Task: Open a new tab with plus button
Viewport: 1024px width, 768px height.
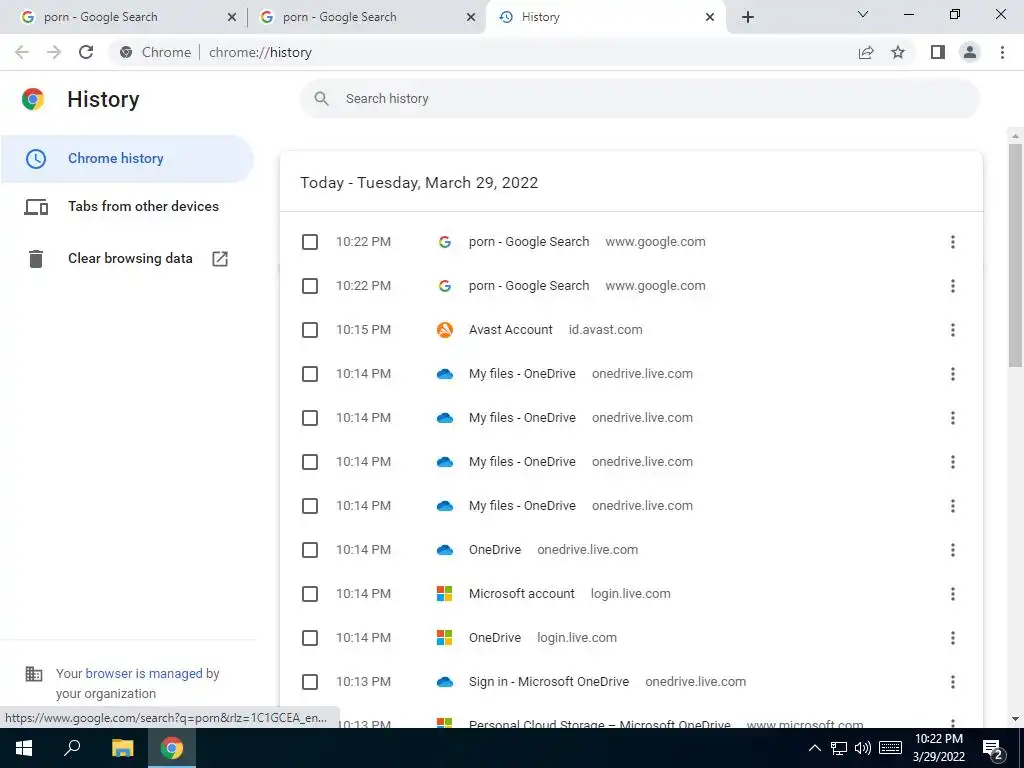Action: point(748,17)
